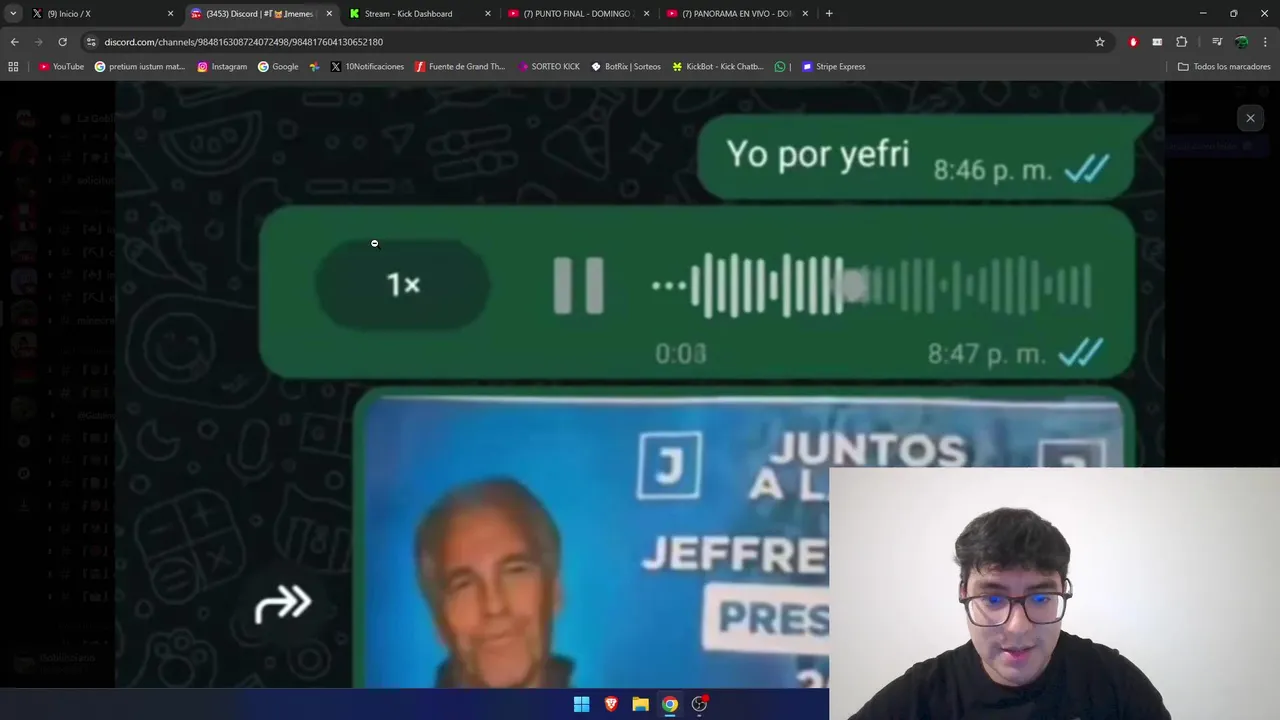Go back to the previous page
The image size is (1280, 720).
14,42
